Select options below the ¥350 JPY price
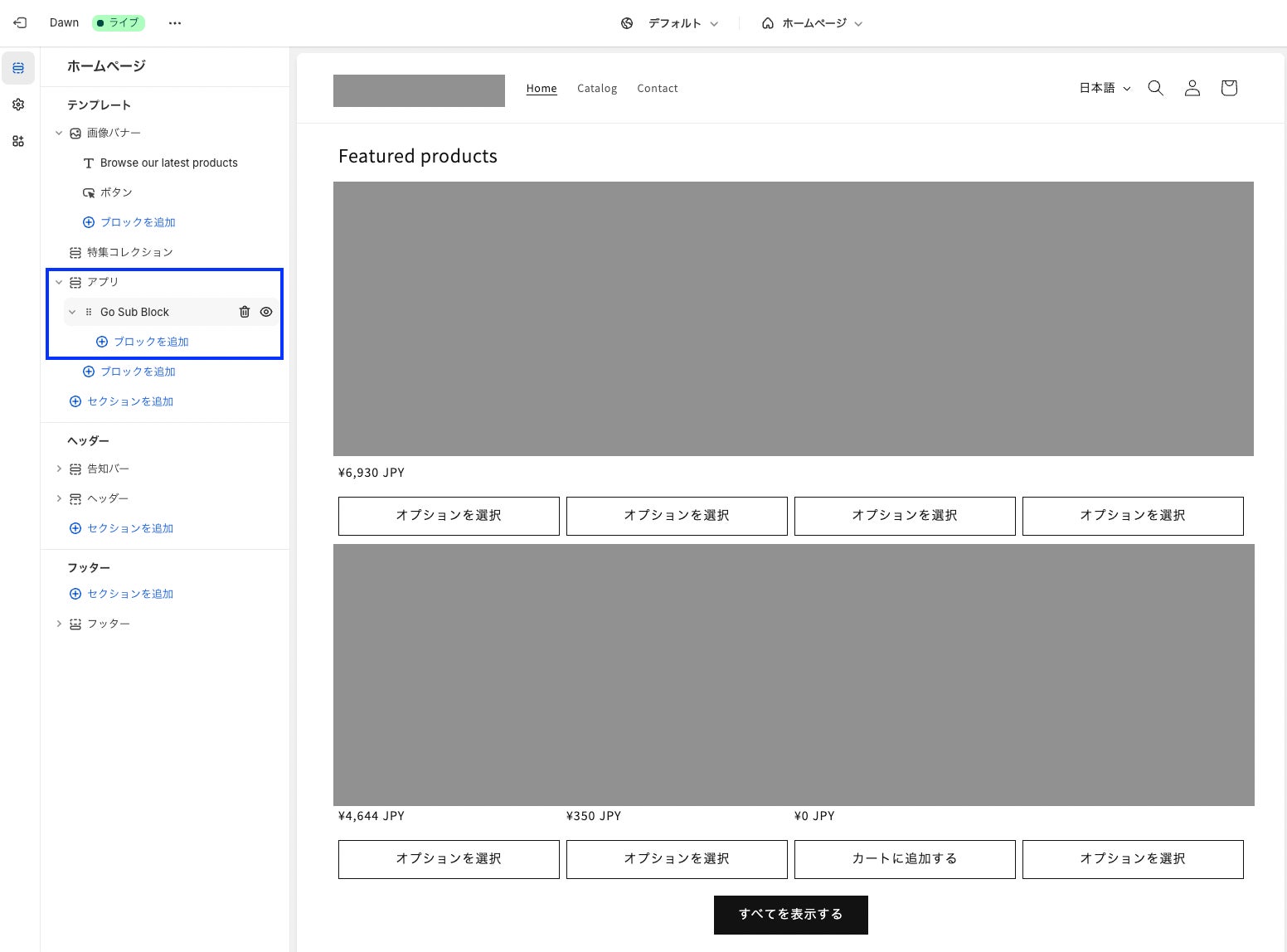 click(x=677, y=859)
